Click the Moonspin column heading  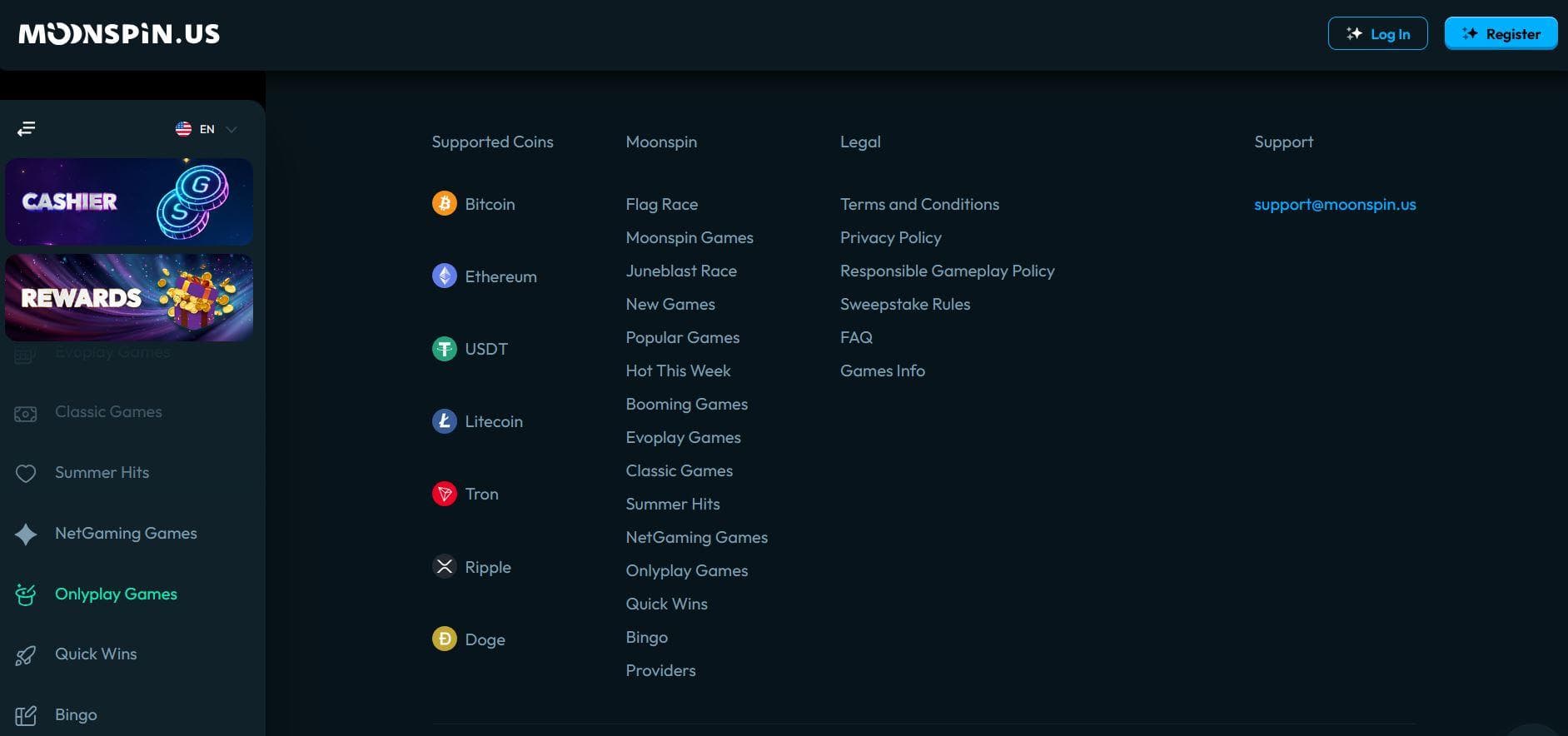coord(661,142)
